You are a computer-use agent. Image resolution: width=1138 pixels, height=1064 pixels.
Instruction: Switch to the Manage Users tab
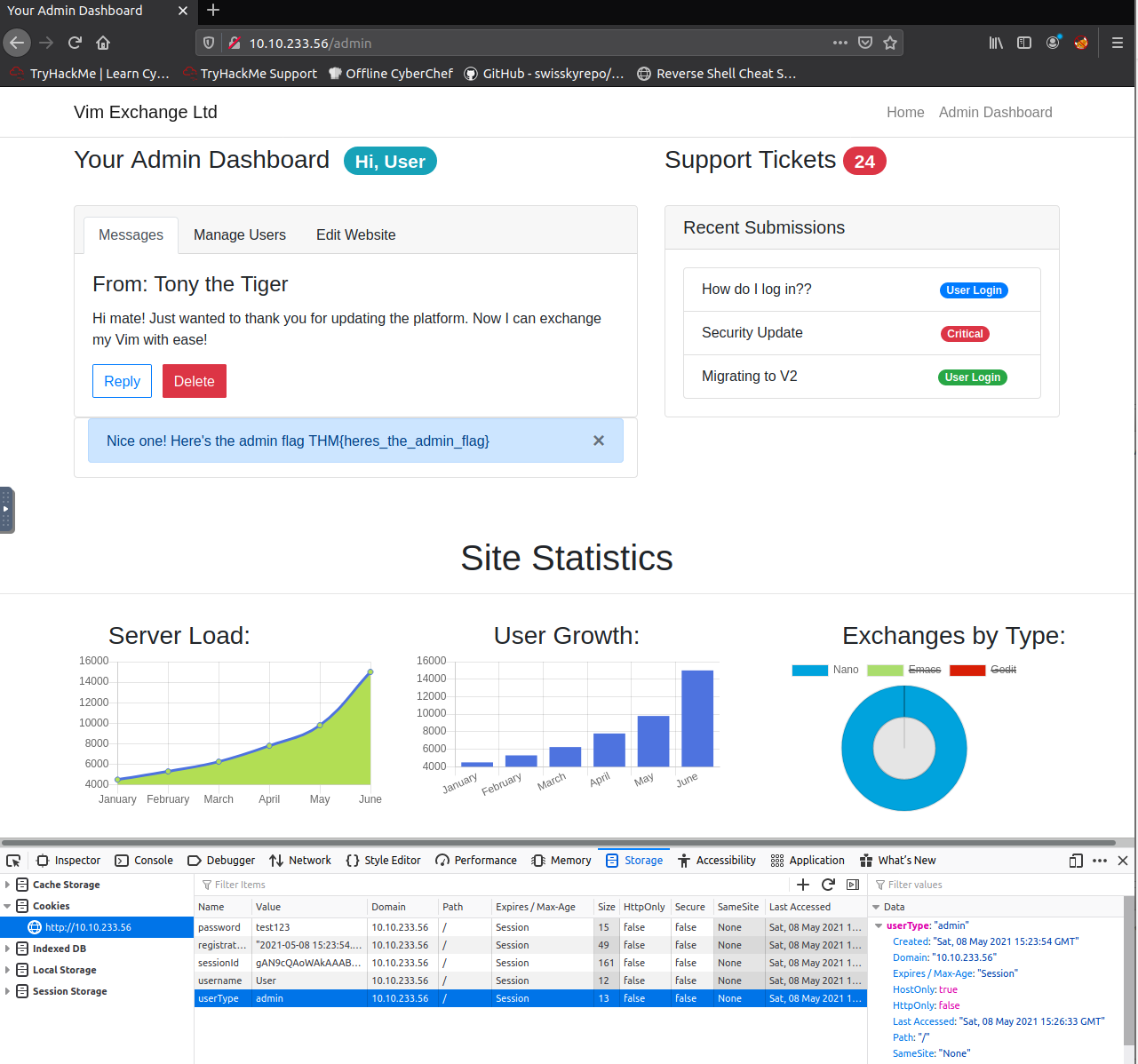[240, 235]
